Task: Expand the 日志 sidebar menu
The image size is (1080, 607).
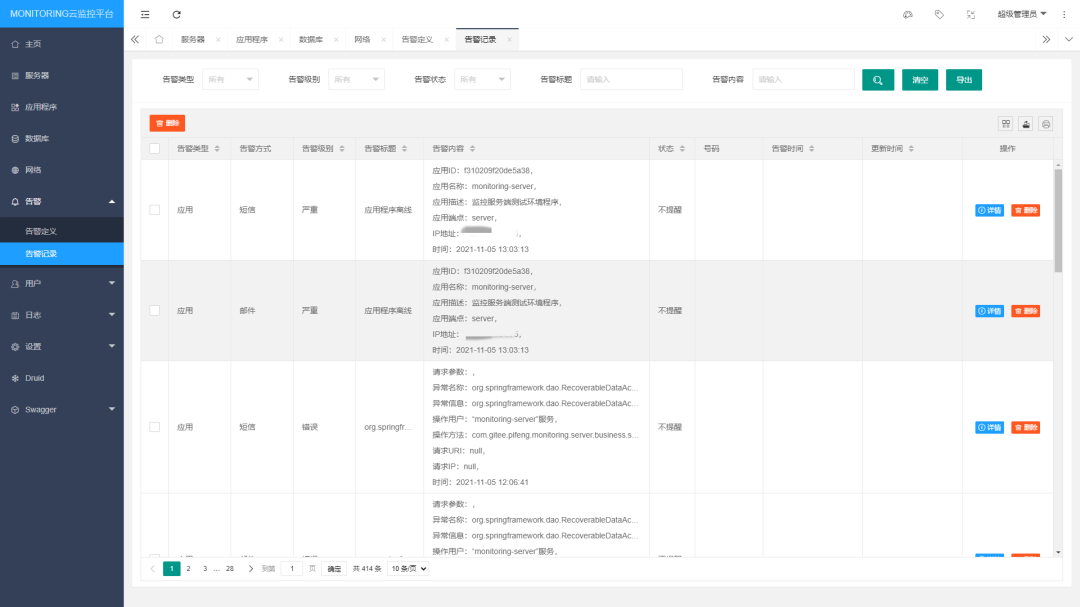Action: [62, 316]
